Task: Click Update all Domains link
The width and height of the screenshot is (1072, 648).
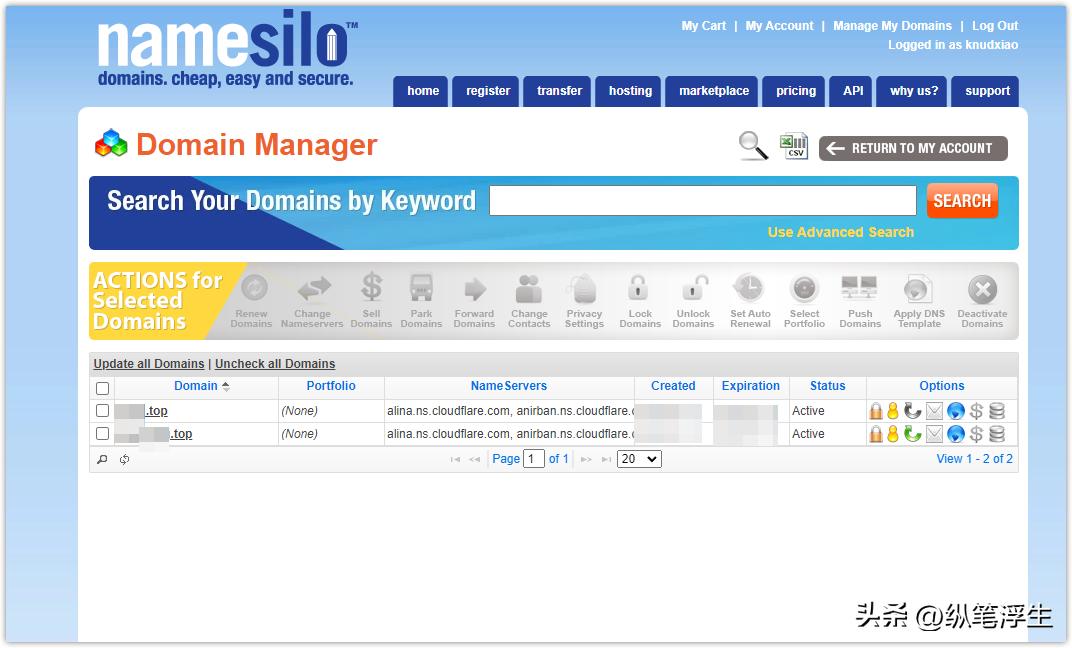Action: click(149, 364)
